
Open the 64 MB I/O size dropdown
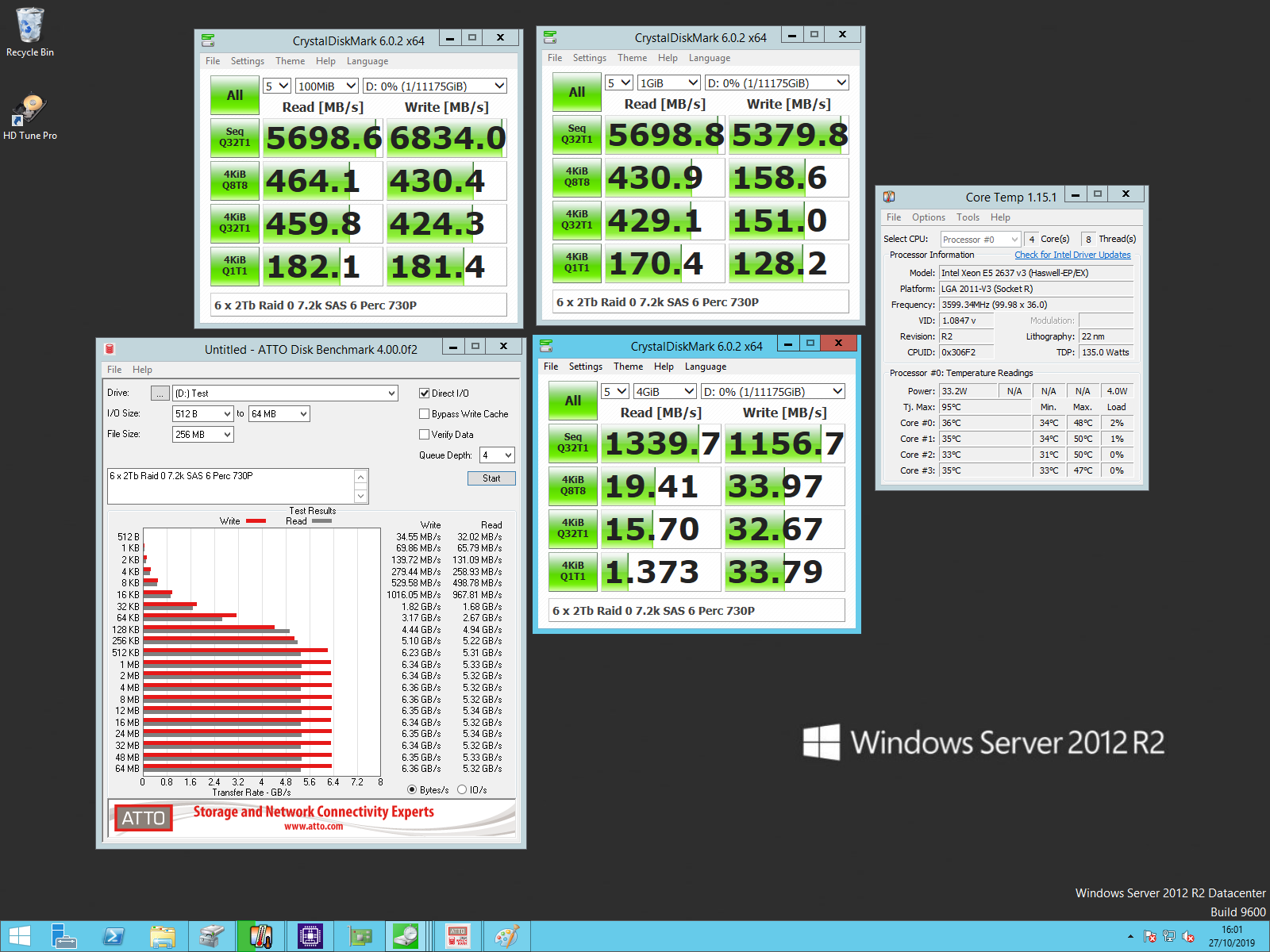coord(279,414)
